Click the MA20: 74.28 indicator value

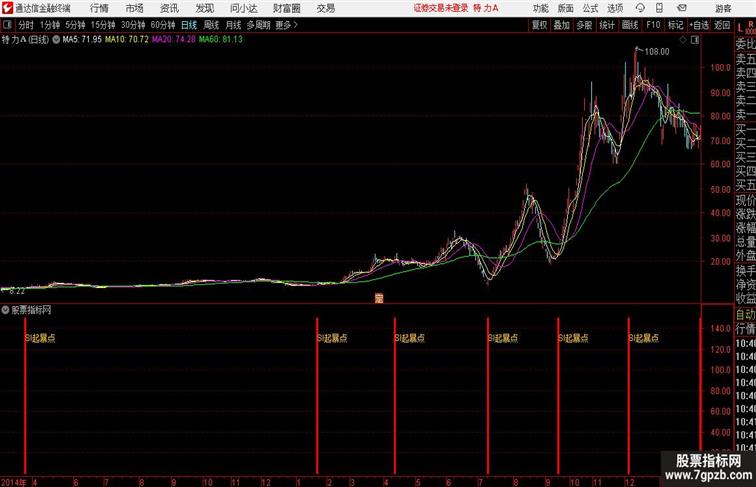[174, 40]
